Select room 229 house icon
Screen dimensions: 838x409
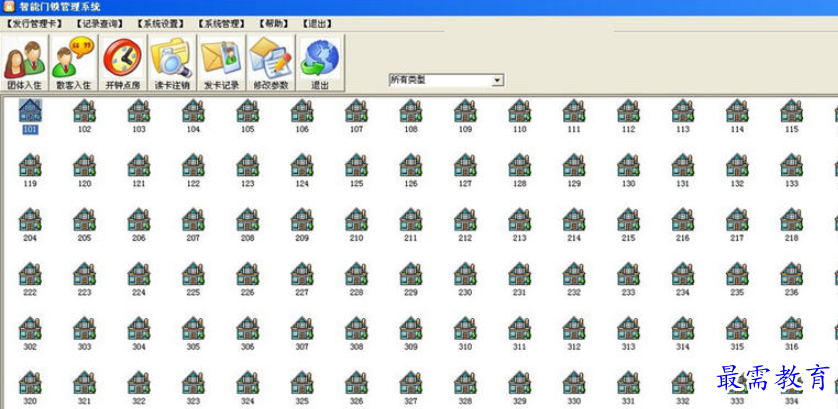[411, 274]
